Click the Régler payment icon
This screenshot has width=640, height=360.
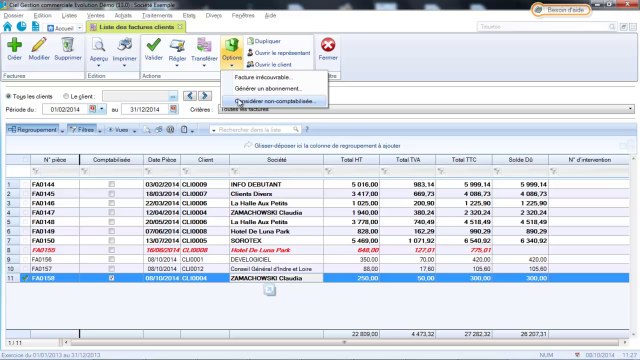point(177,45)
